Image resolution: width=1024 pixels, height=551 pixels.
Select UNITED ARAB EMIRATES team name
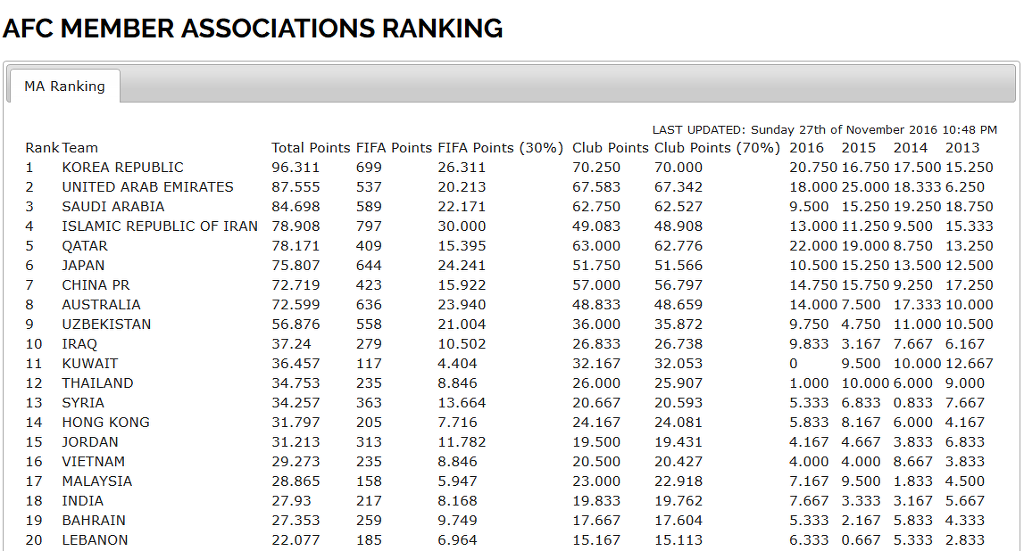148,187
